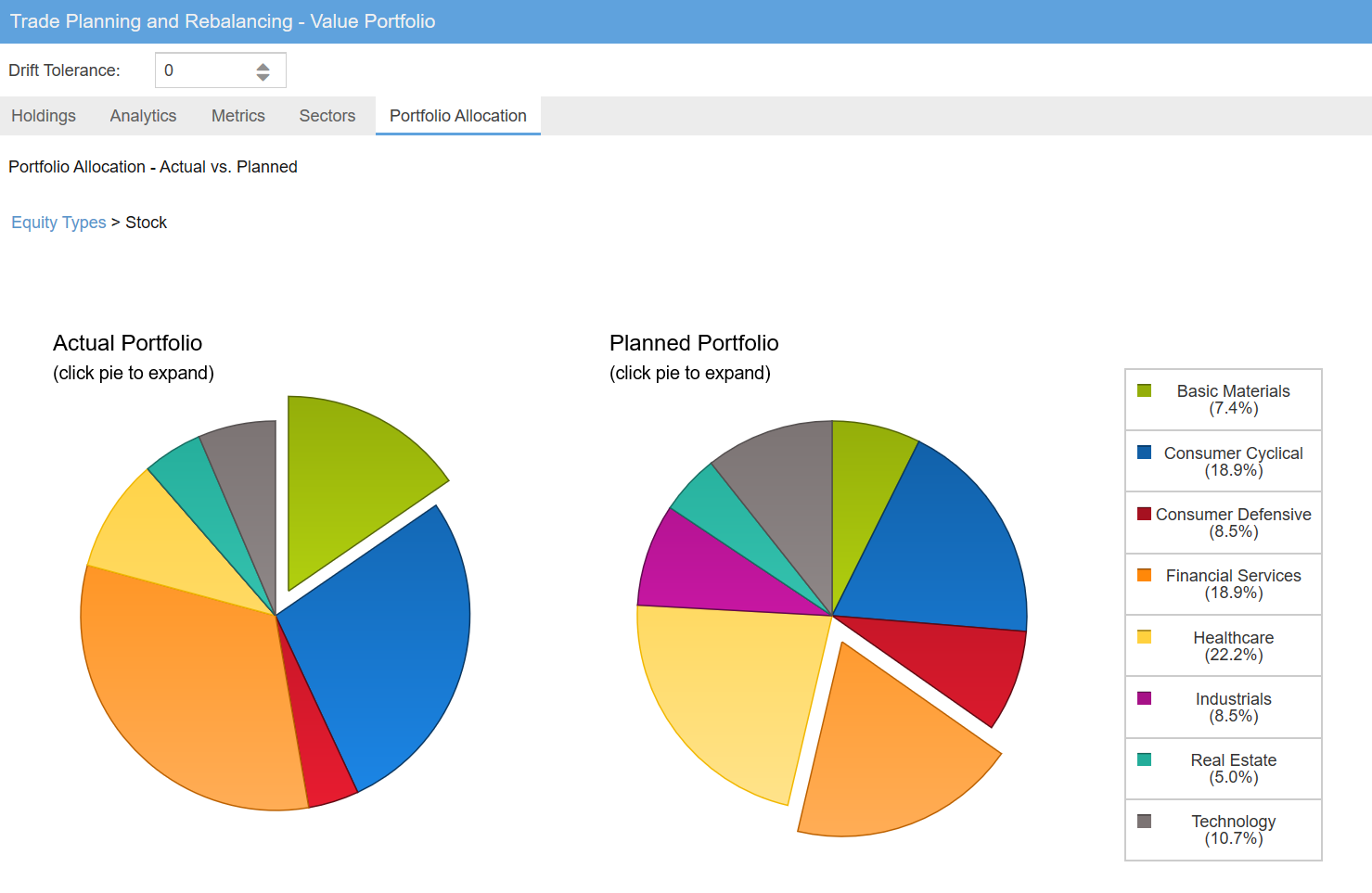Click the Real Estate teal legend swatch
Image resolution: width=1372 pixels, height=893 pixels.
coord(1145,759)
